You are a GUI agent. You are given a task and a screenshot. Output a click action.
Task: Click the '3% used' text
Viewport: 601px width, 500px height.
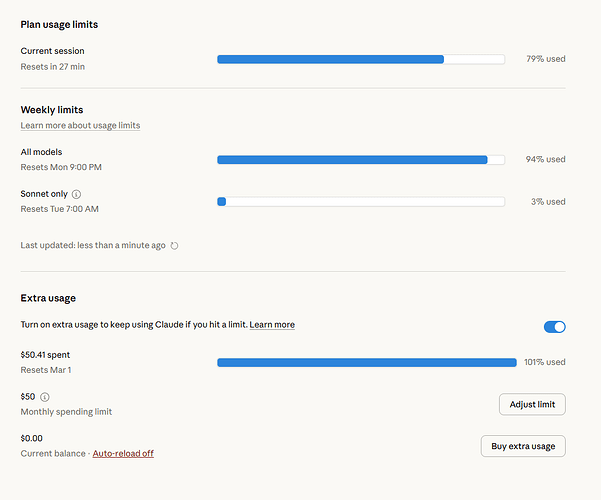[548, 201]
